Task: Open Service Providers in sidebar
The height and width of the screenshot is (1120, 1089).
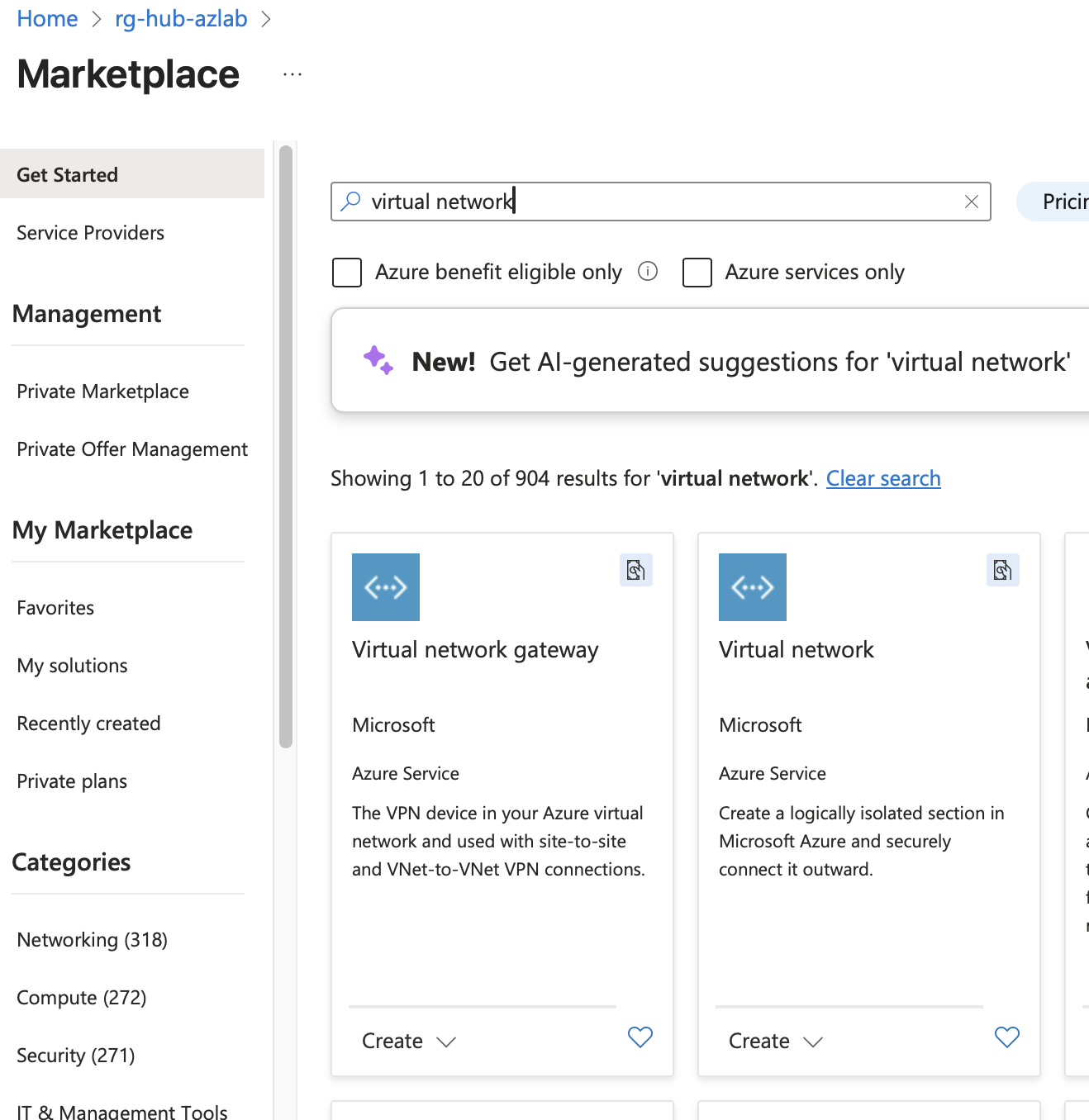Action: 90,233
